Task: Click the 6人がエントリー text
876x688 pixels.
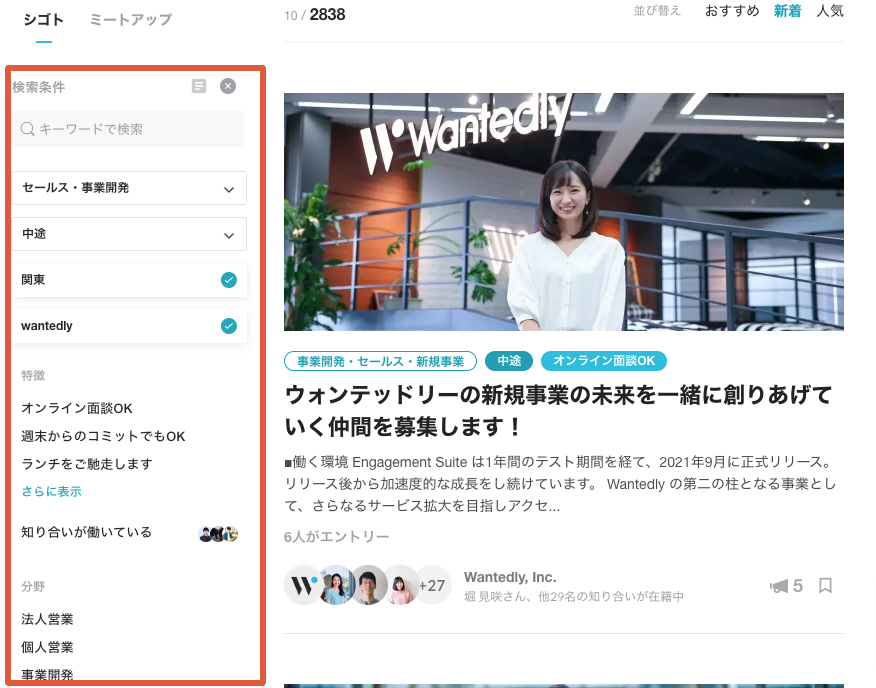Action: 336,537
